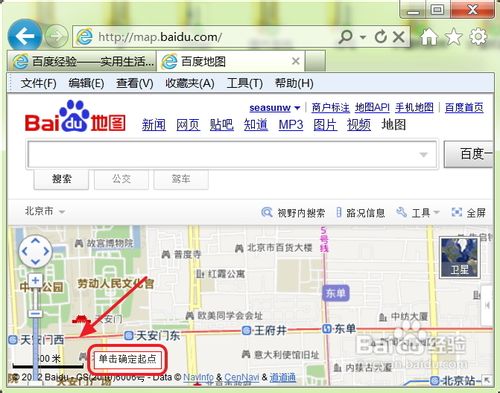Select the 百度地图 tab
Screen dimensions: 500x393
click(231, 61)
